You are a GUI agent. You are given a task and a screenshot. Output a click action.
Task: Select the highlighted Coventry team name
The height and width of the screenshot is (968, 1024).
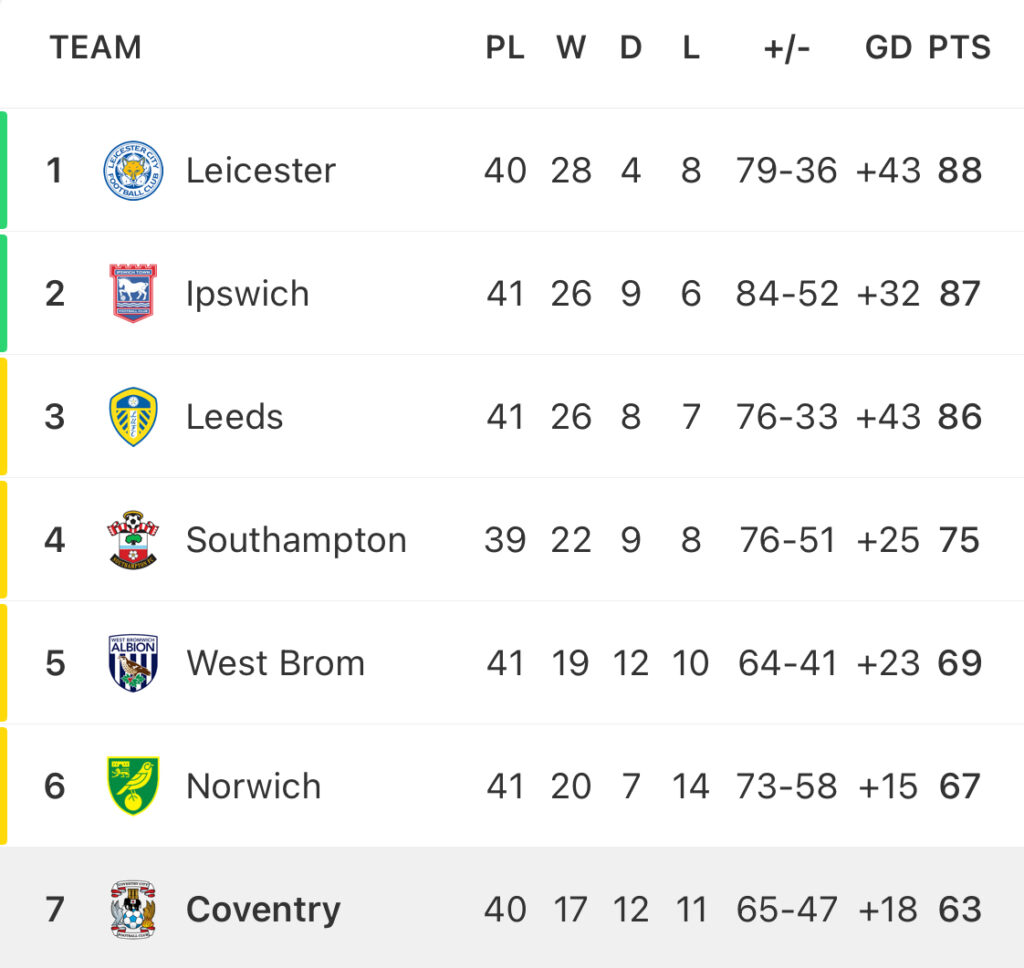pyautogui.click(x=263, y=911)
